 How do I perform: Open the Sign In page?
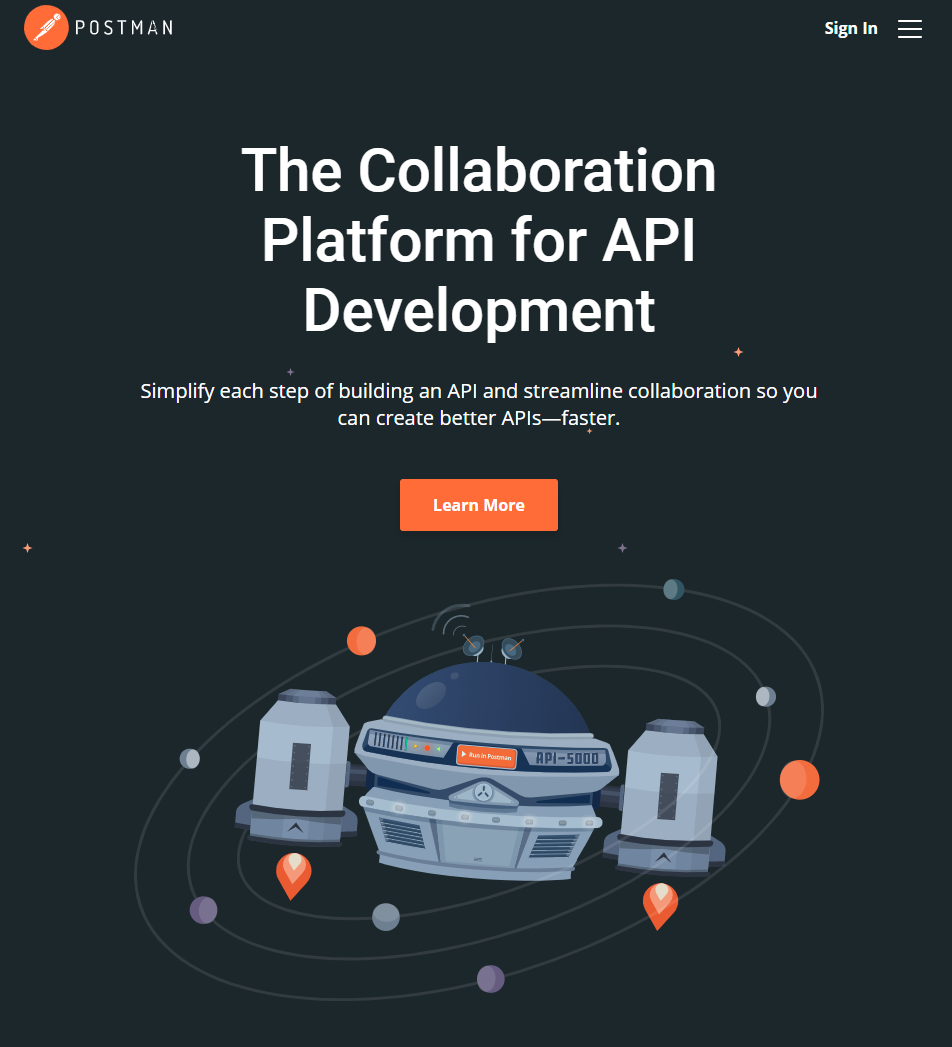(850, 28)
